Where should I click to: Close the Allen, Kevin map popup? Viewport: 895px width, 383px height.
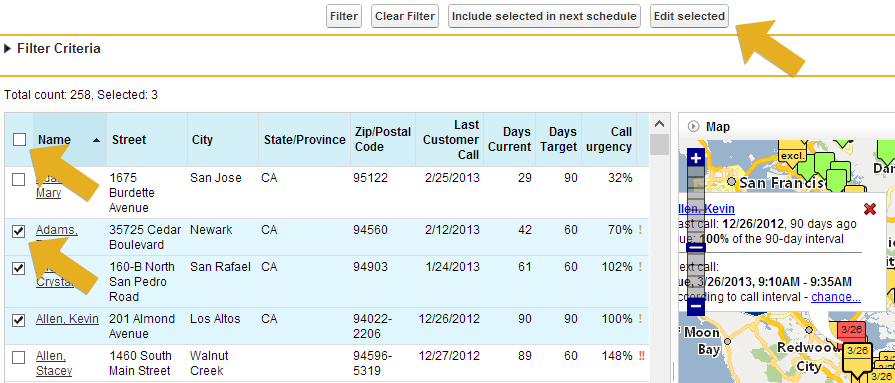coord(870,209)
